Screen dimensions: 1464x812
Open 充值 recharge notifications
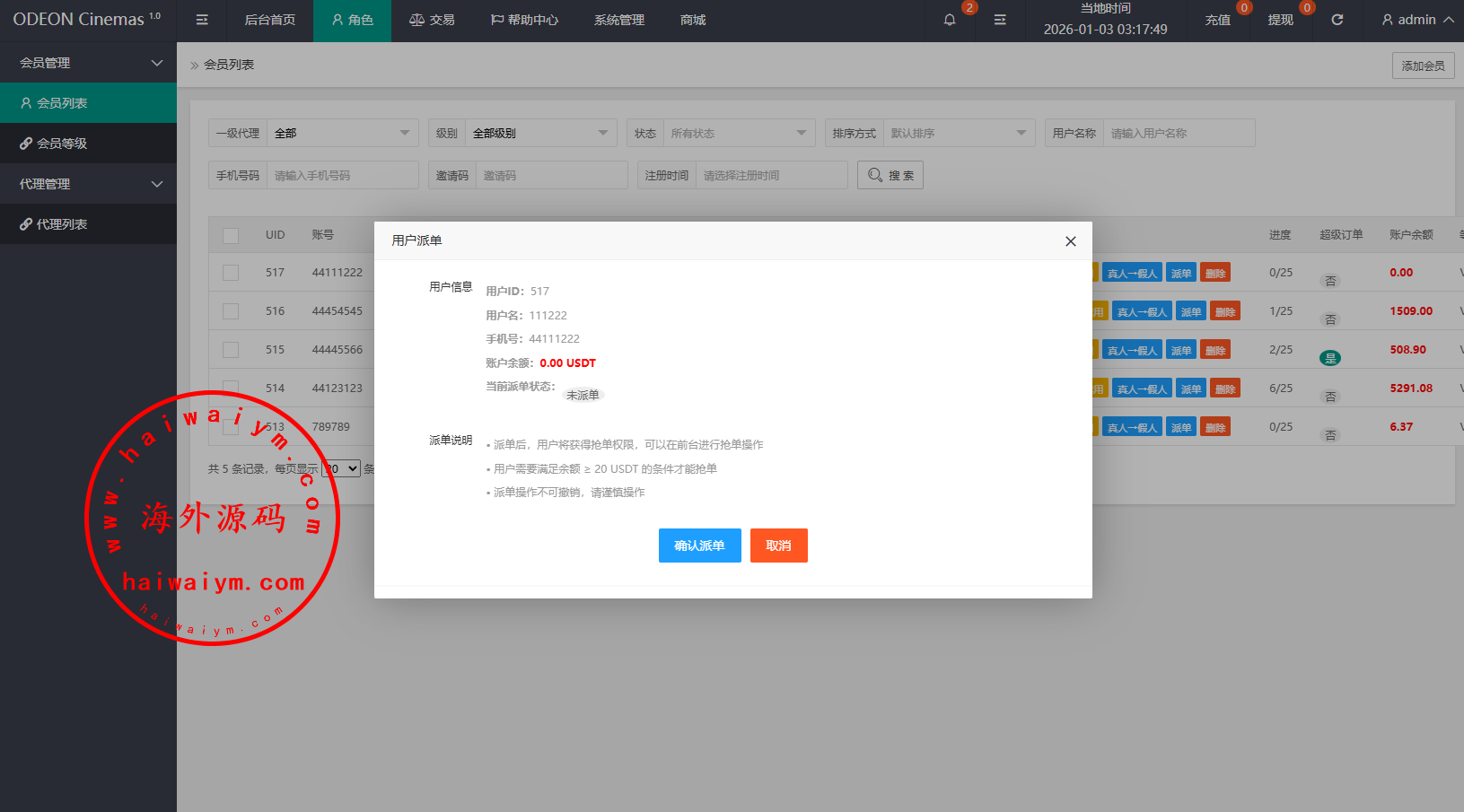point(1218,20)
